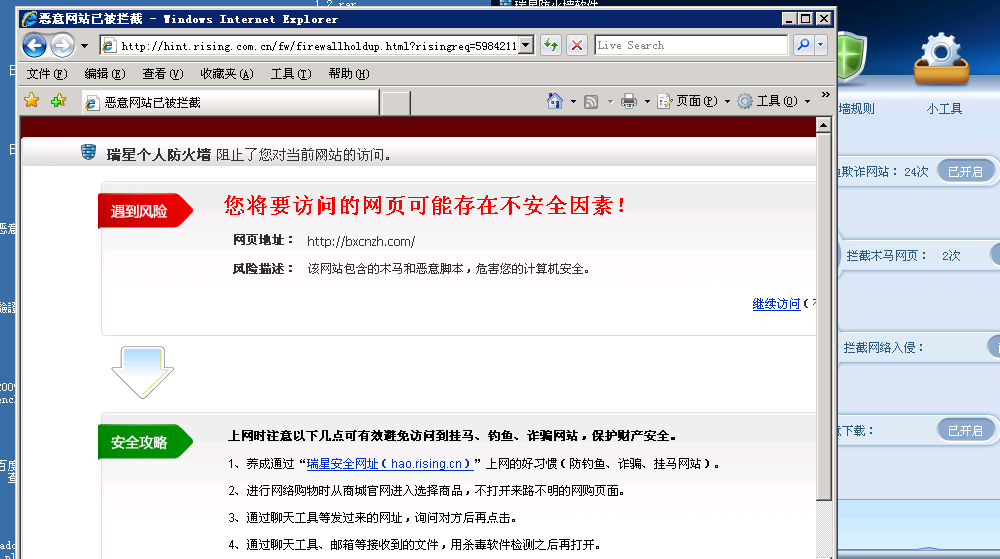
Task: Open the 帮助(H) menu
Action: pyautogui.click(x=349, y=74)
